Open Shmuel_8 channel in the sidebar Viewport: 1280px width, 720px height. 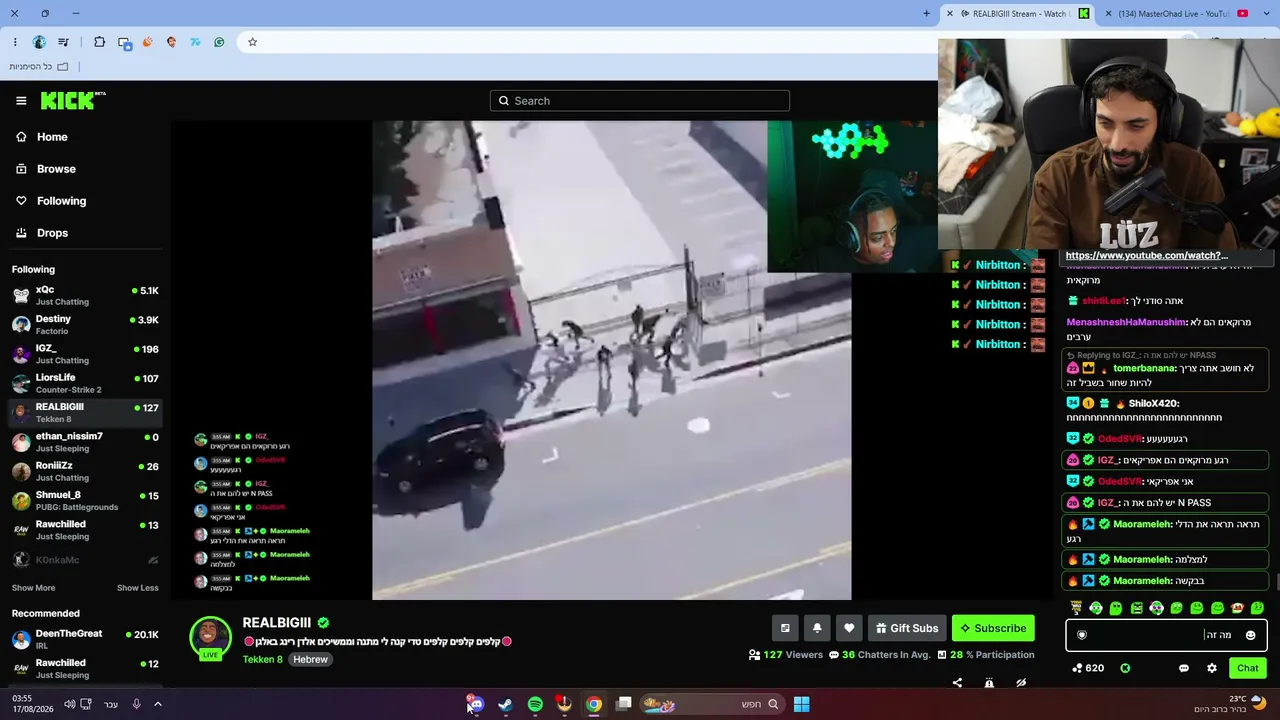85,500
